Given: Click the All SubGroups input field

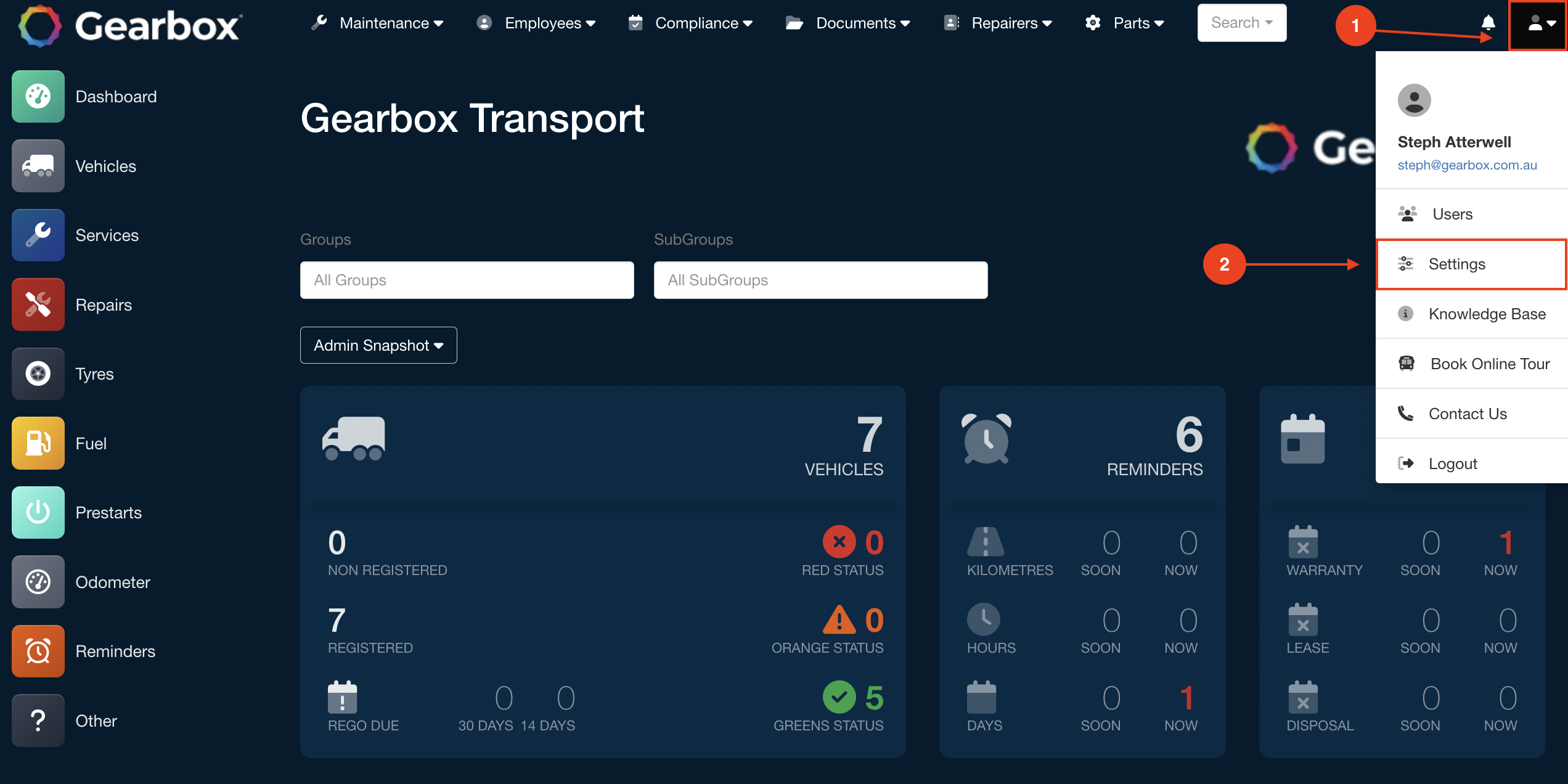Looking at the screenshot, I should tap(821, 280).
